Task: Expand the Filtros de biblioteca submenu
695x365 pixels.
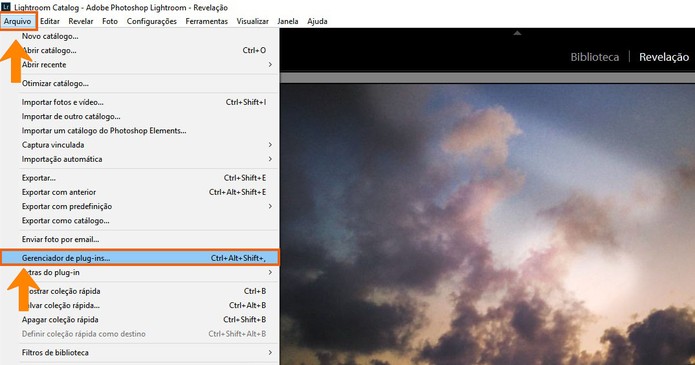Action: tap(140, 353)
